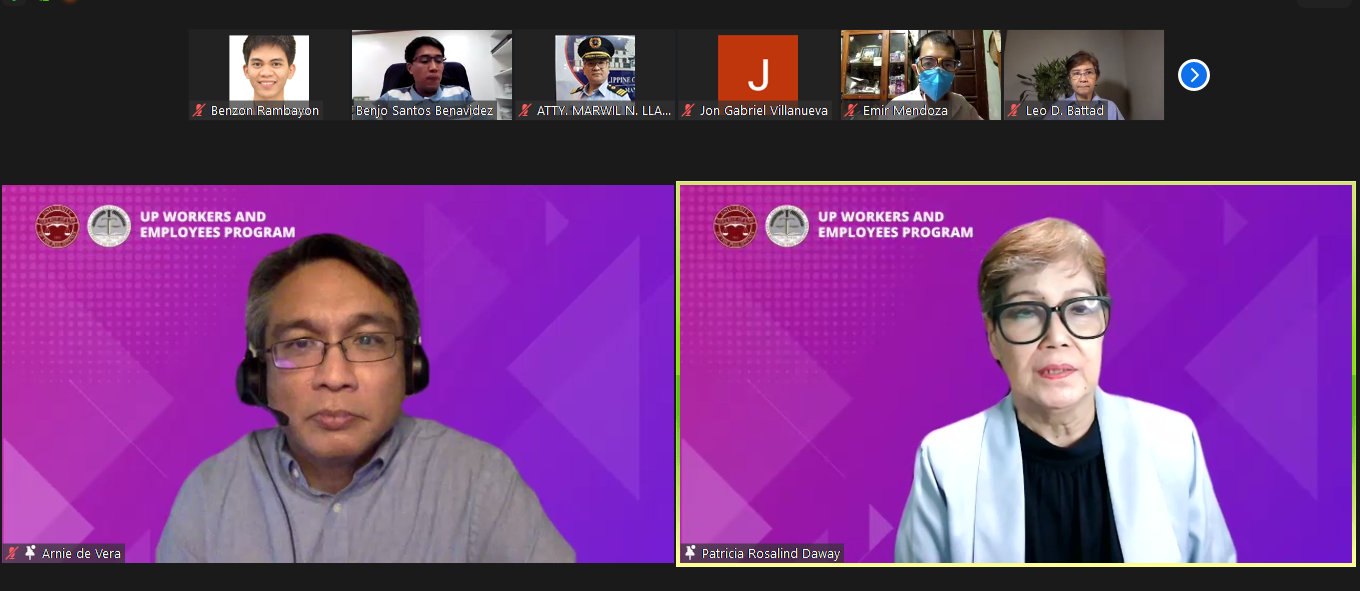Click muted mic icon beside Leo D. Battad
1360x591 pixels.
(1014, 111)
